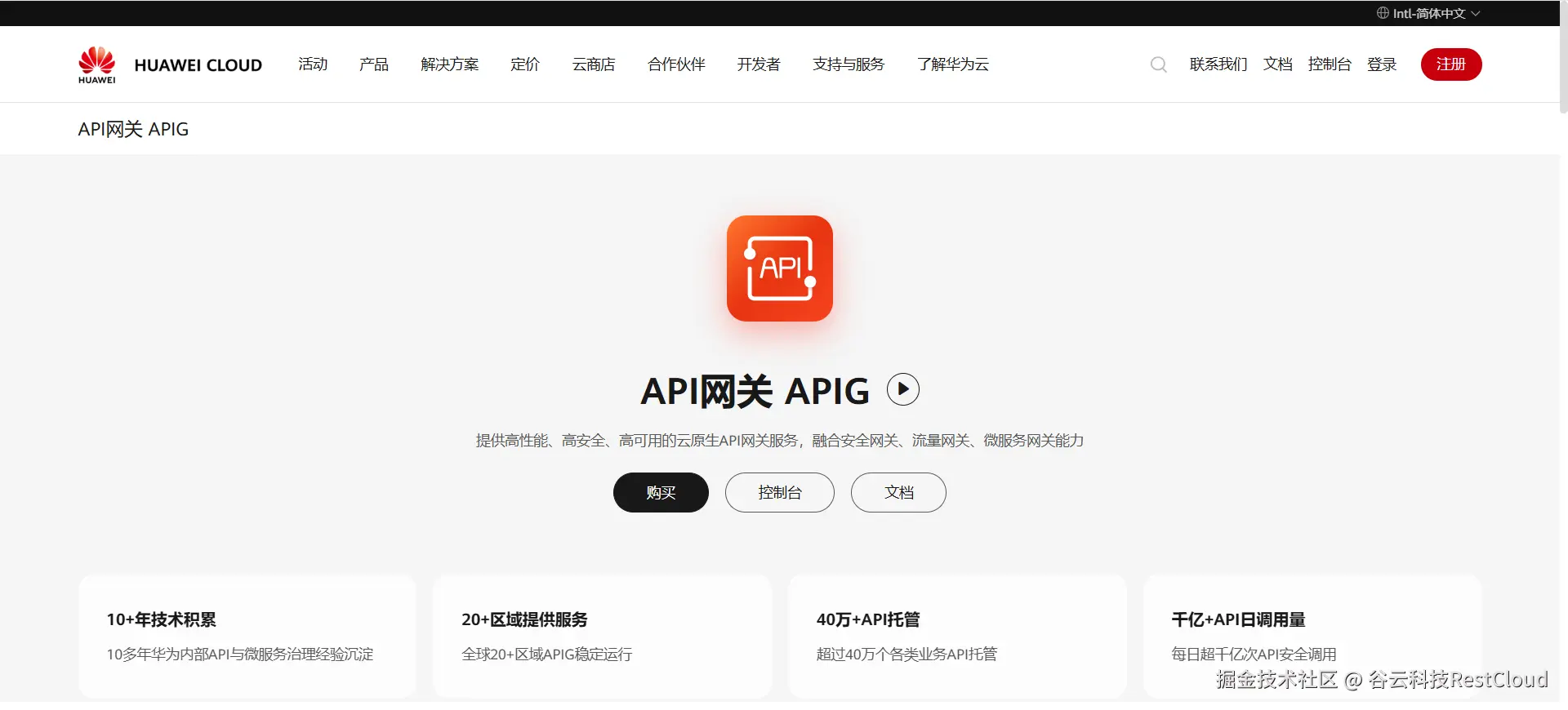Click the large API网关 APIG headline
The height and width of the screenshot is (710, 1568).
tap(755, 391)
